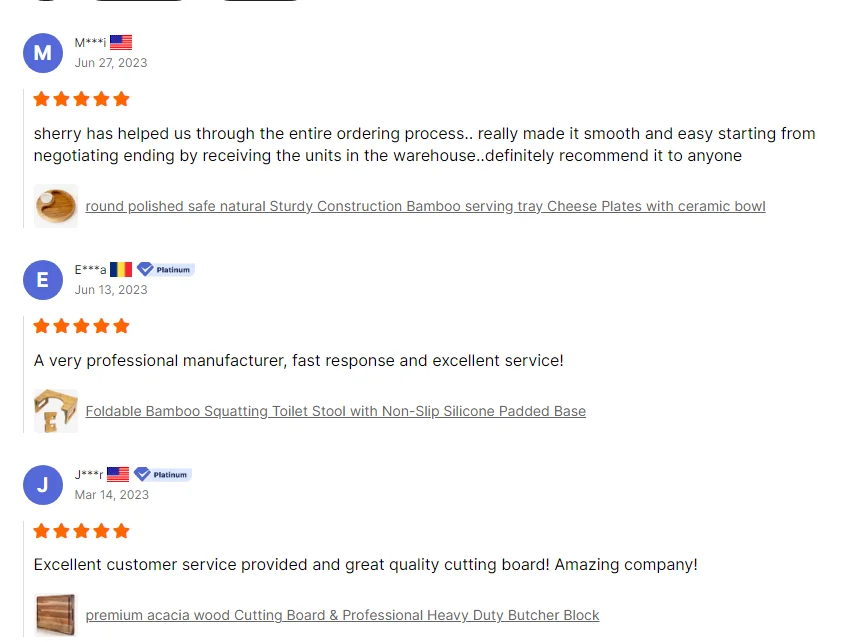844x642 pixels.
Task: Click the review text about sherry
Action: pos(424,144)
